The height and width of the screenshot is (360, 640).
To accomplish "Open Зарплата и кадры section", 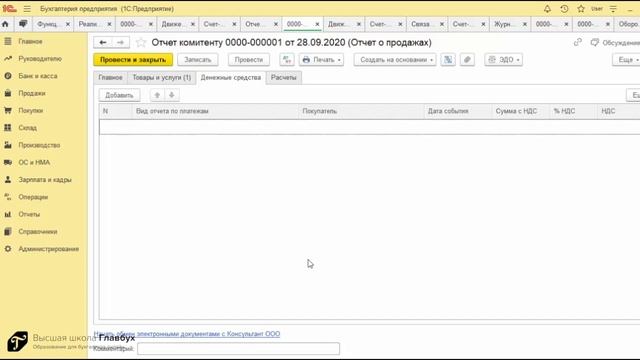I will point(44,180).
